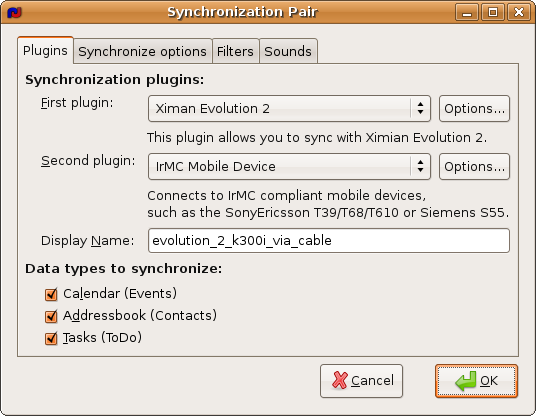Click the Display Name text field

[x=329, y=241]
